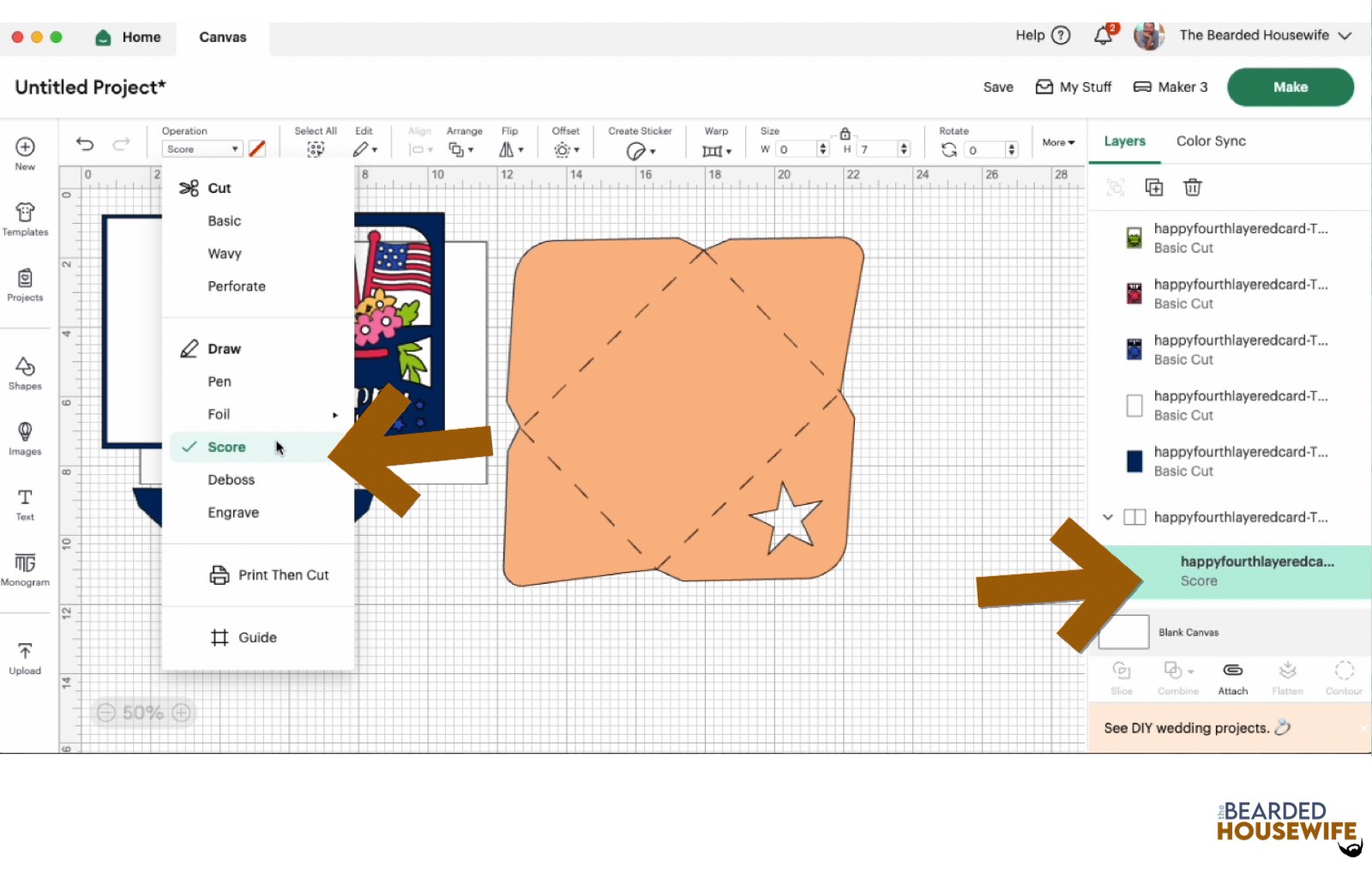This screenshot has height=872, width=1372.
Task: Open My Stuff
Action: click(x=1074, y=87)
